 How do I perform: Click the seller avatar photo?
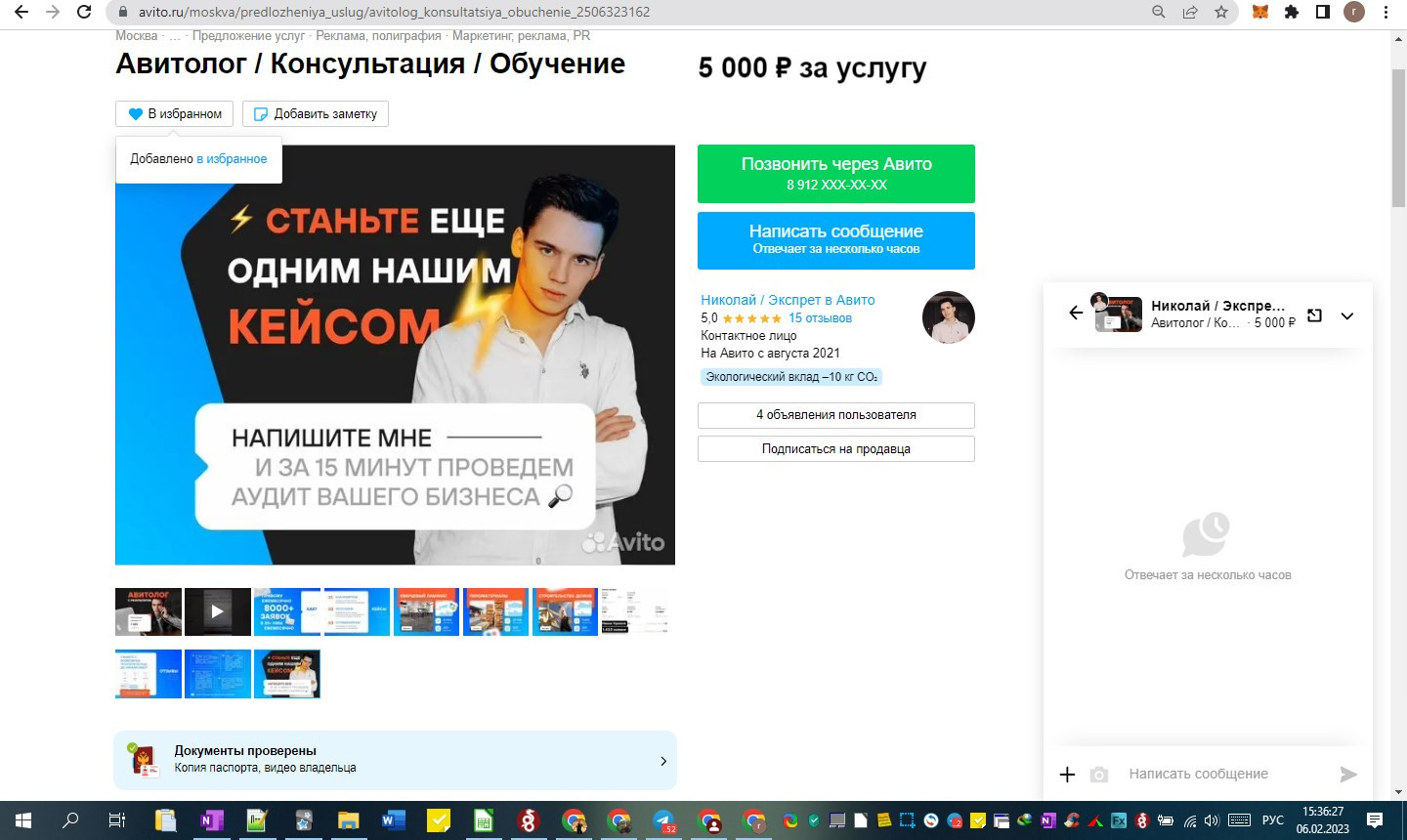[949, 317]
